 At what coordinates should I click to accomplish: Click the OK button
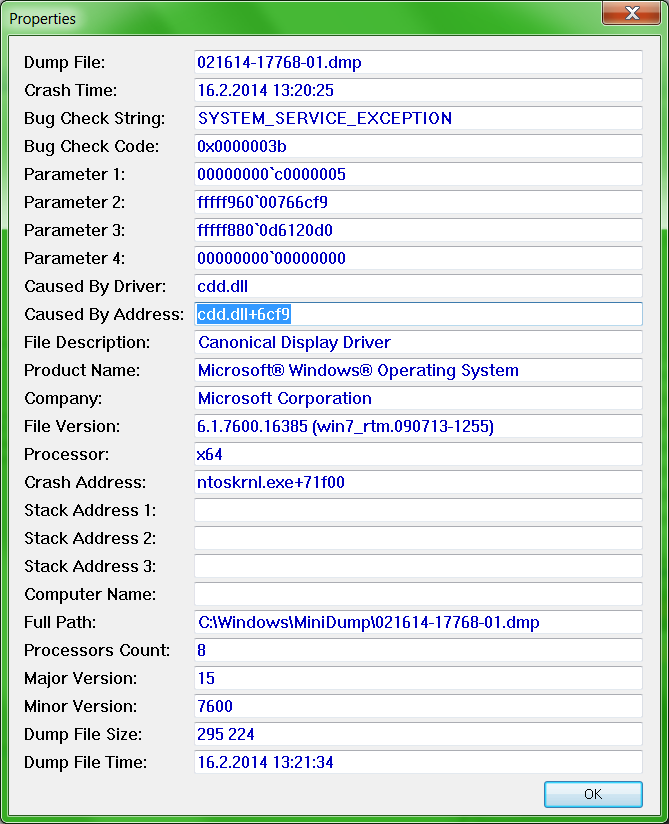(x=593, y=794)
